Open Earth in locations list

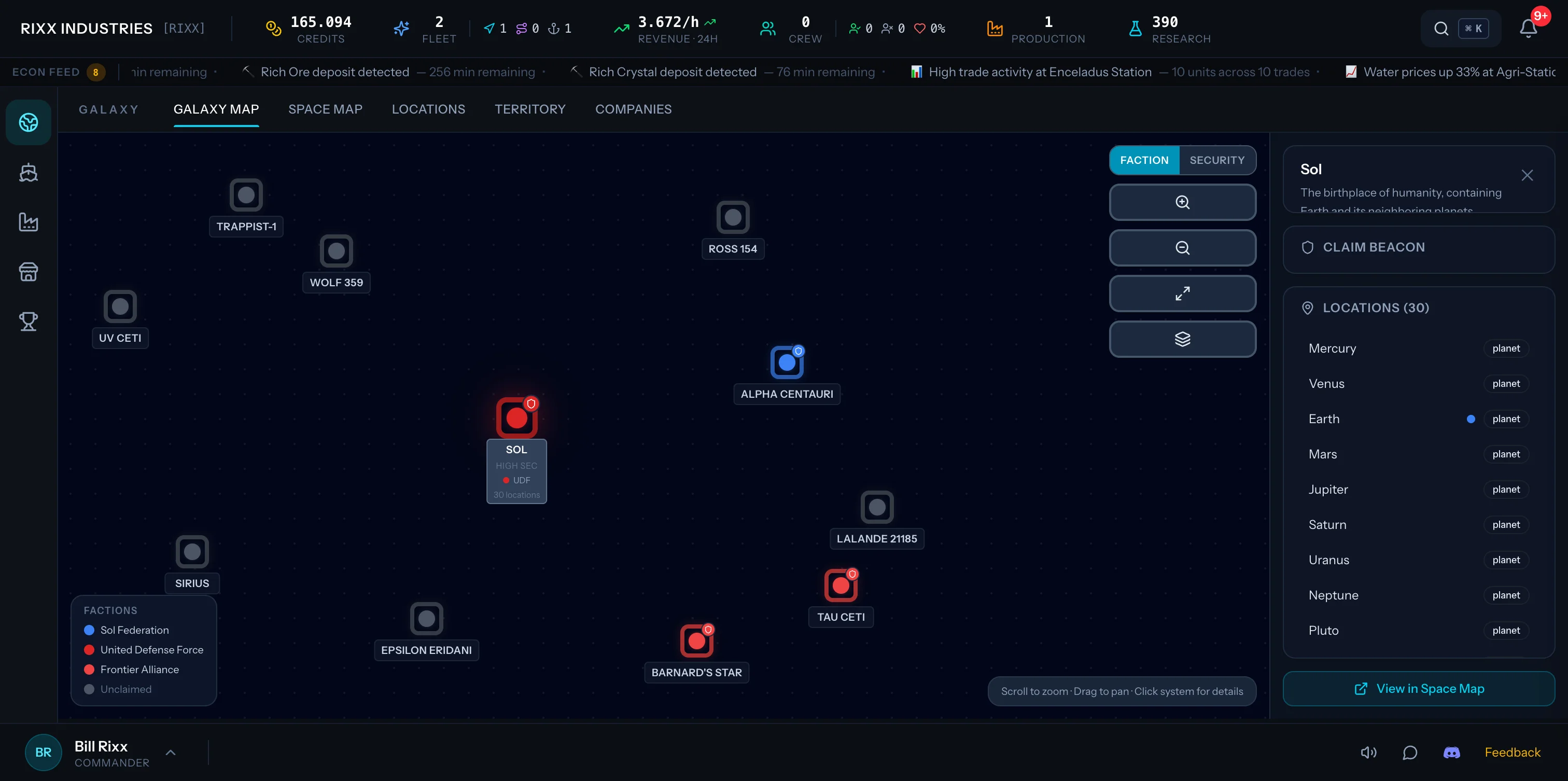1418,419
